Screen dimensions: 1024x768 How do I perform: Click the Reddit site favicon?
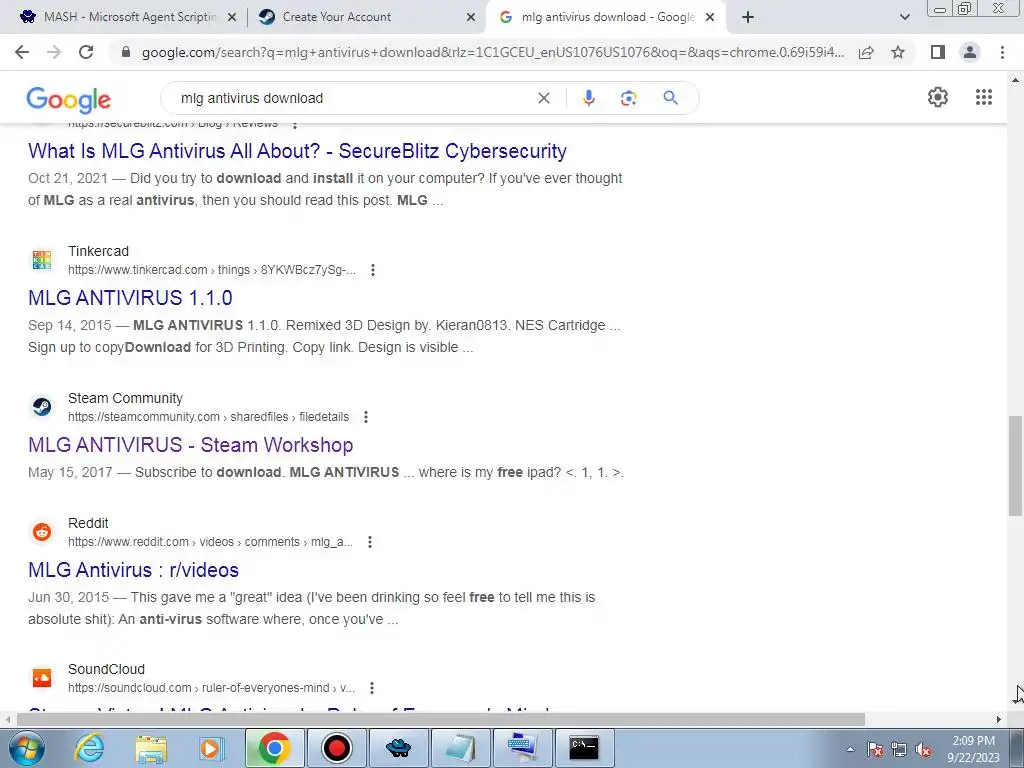coord(42,532)
